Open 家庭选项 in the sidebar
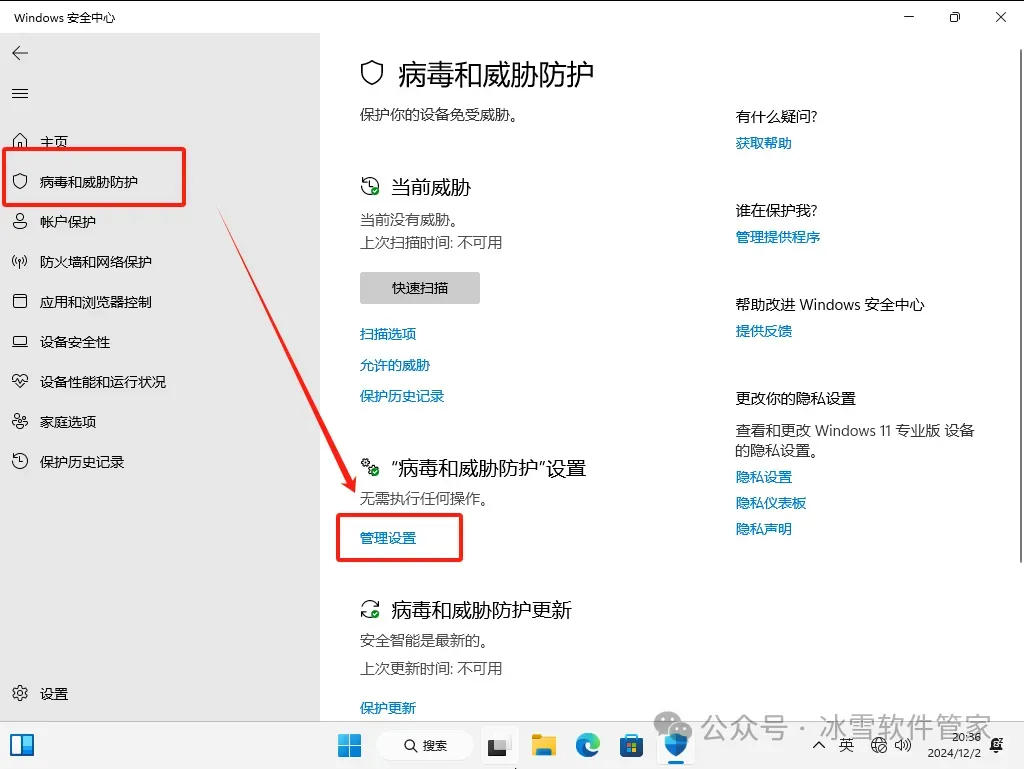Viewport: 1024px width, 769px height. pyautogui.click(x=68, y=422)
